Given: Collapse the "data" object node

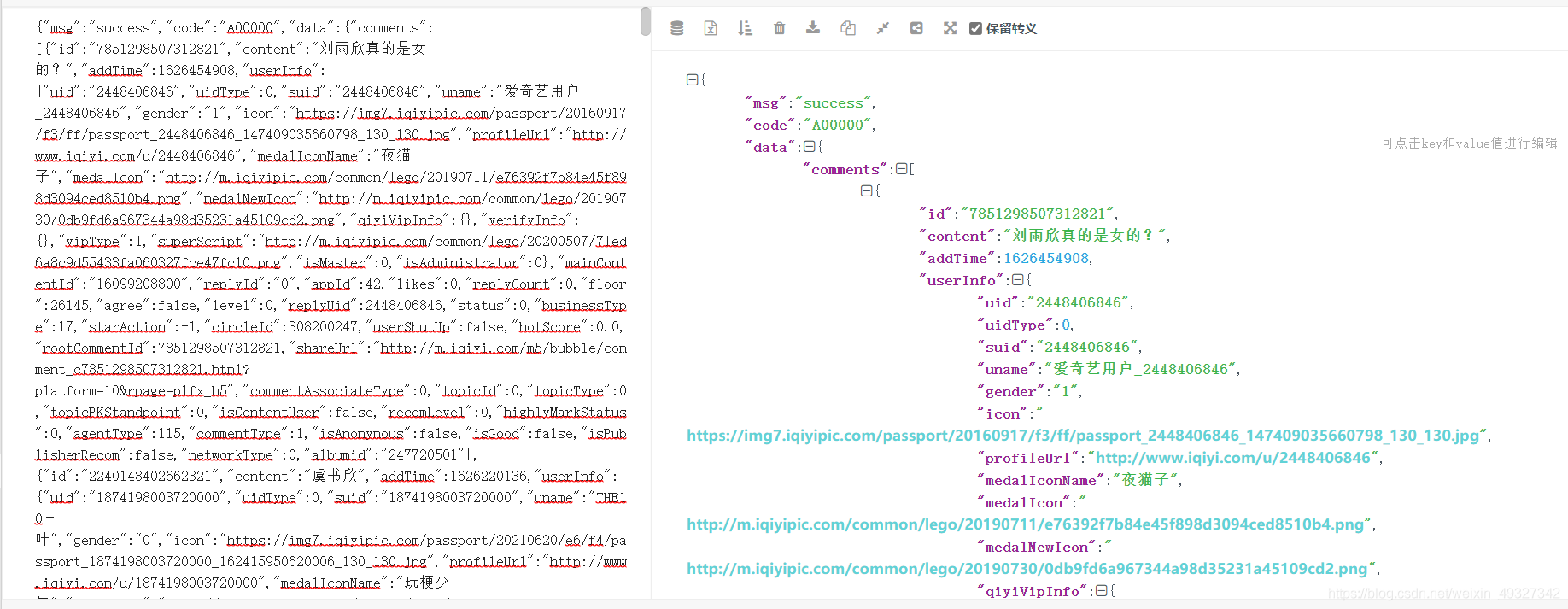Looking at the screenshot, I should click(x=810, y=147).
